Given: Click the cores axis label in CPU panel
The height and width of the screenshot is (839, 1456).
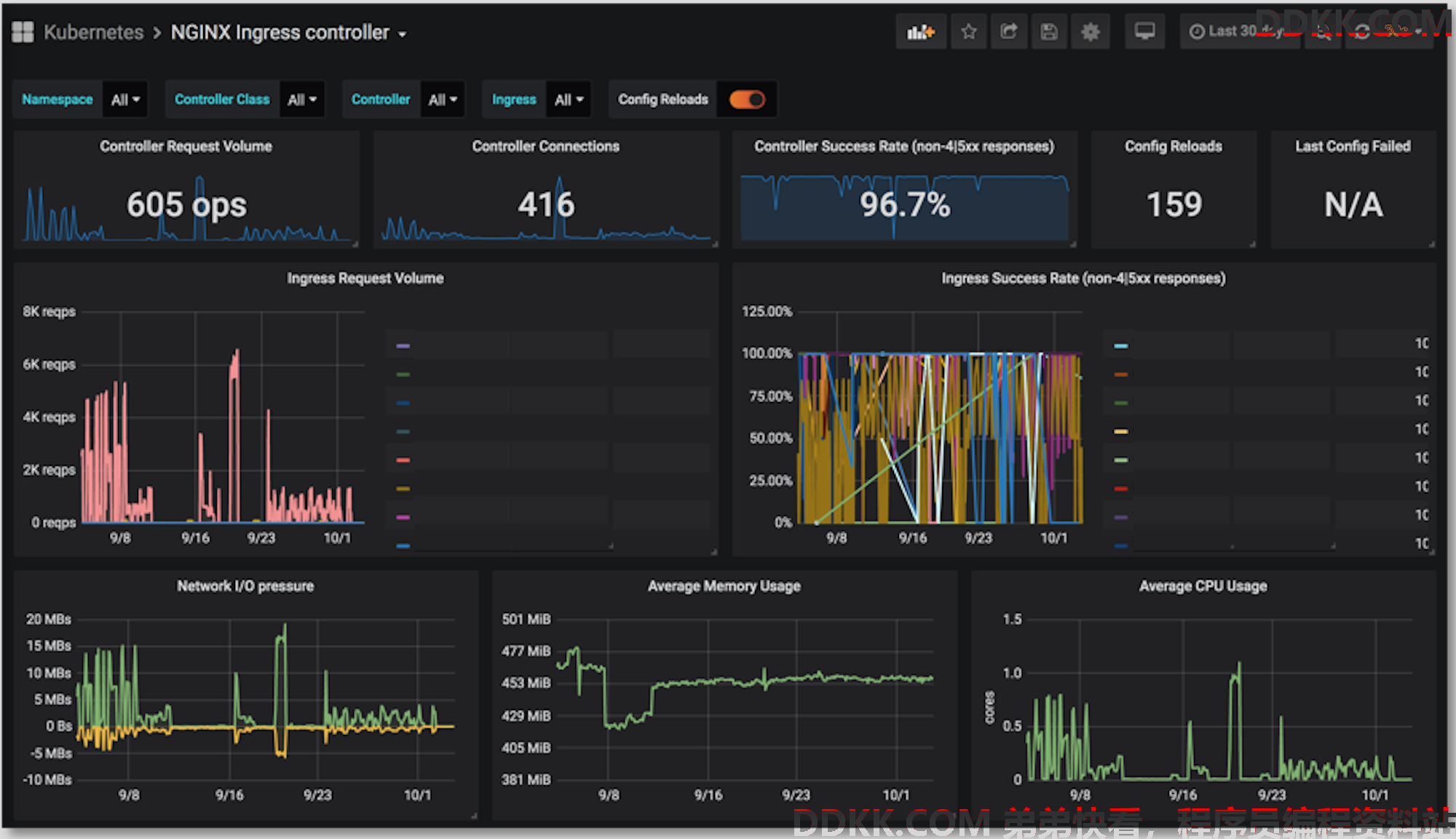Looking at the screenshot, I should 989,708.
